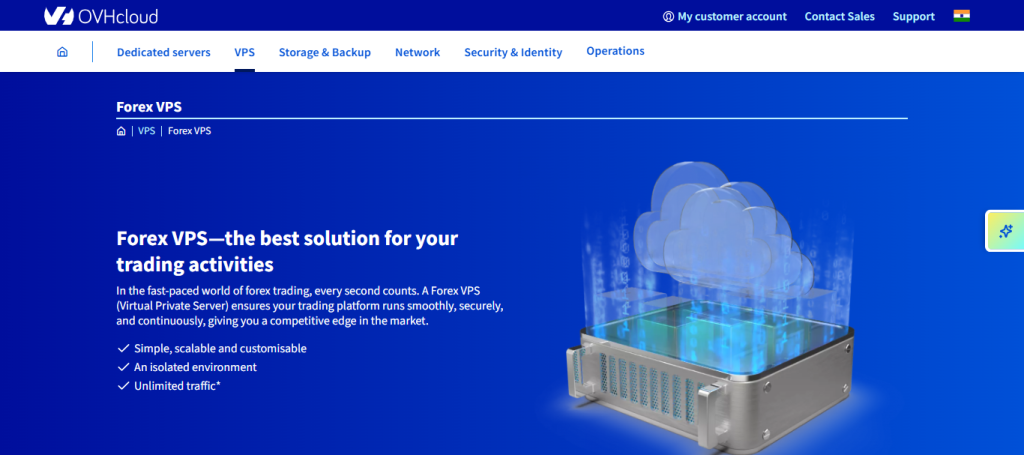Click the paragraph about fast-paced forex trading
Image resolution: width=1024 pixels, height=455 pixels.
tap(310, 306)
